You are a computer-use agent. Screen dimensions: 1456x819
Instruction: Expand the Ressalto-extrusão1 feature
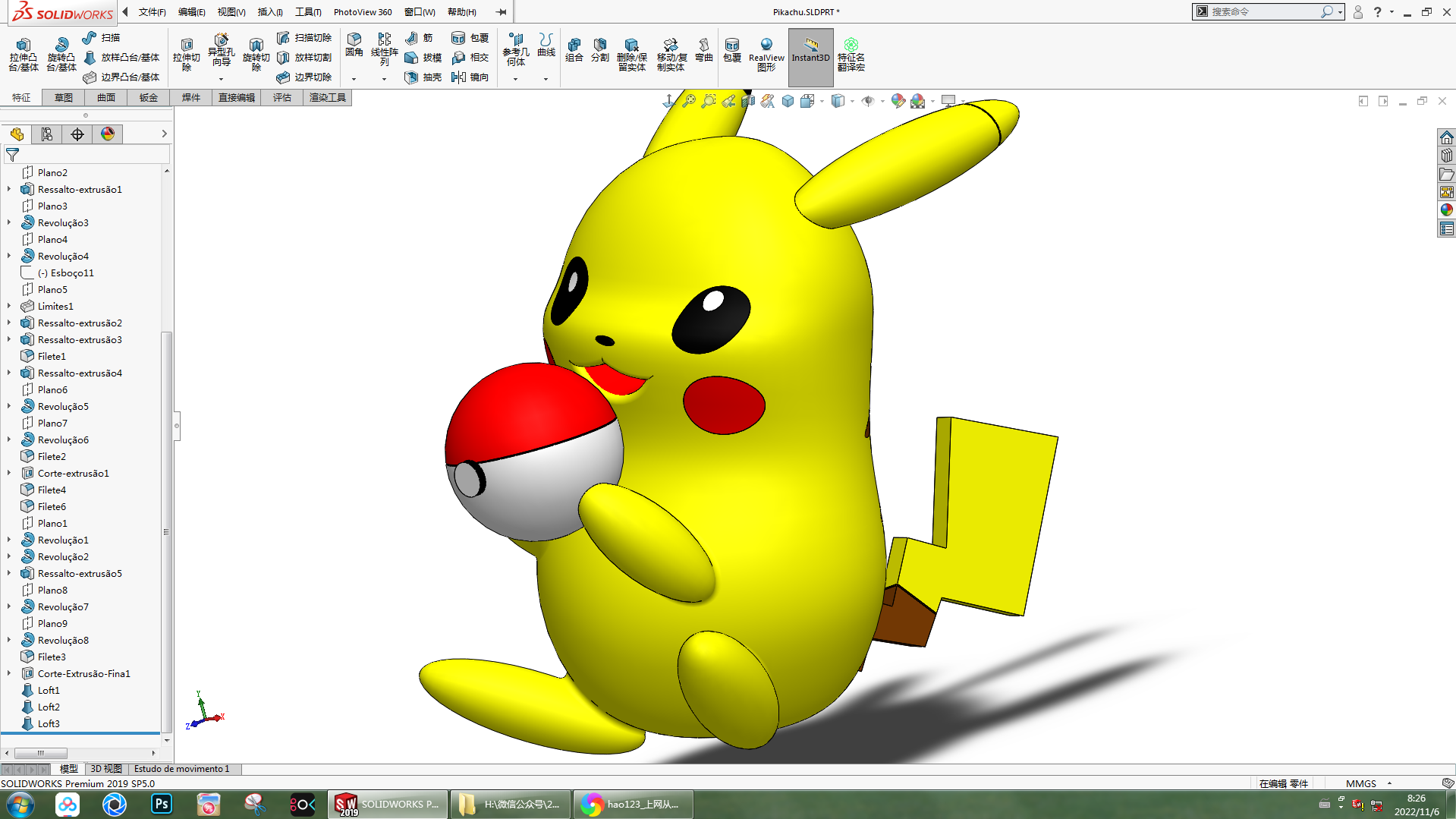point(9,189)
